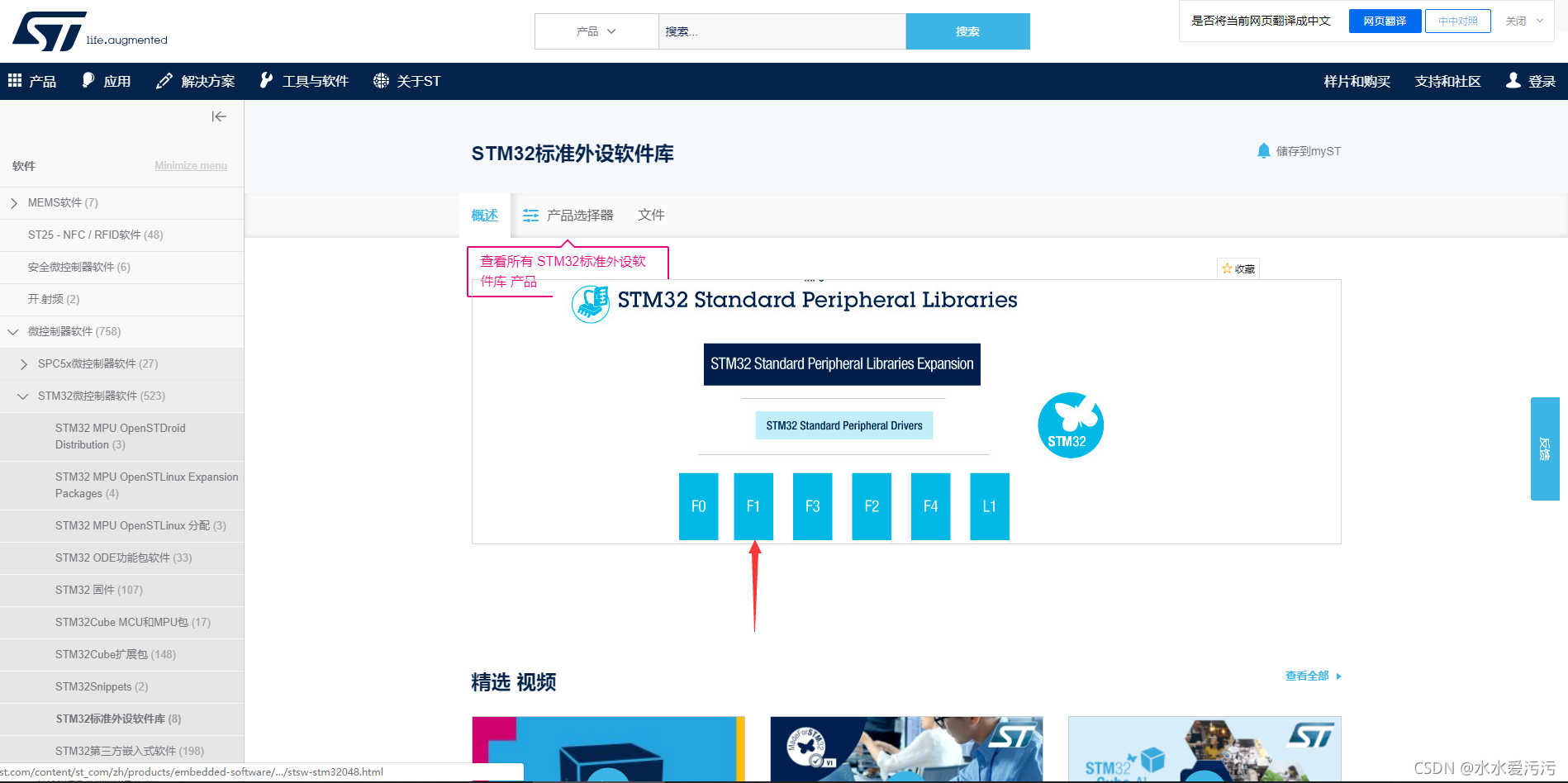
Task: Click the STM32 Standard Peripheral Libraries Expansion box
Action: 842,364
